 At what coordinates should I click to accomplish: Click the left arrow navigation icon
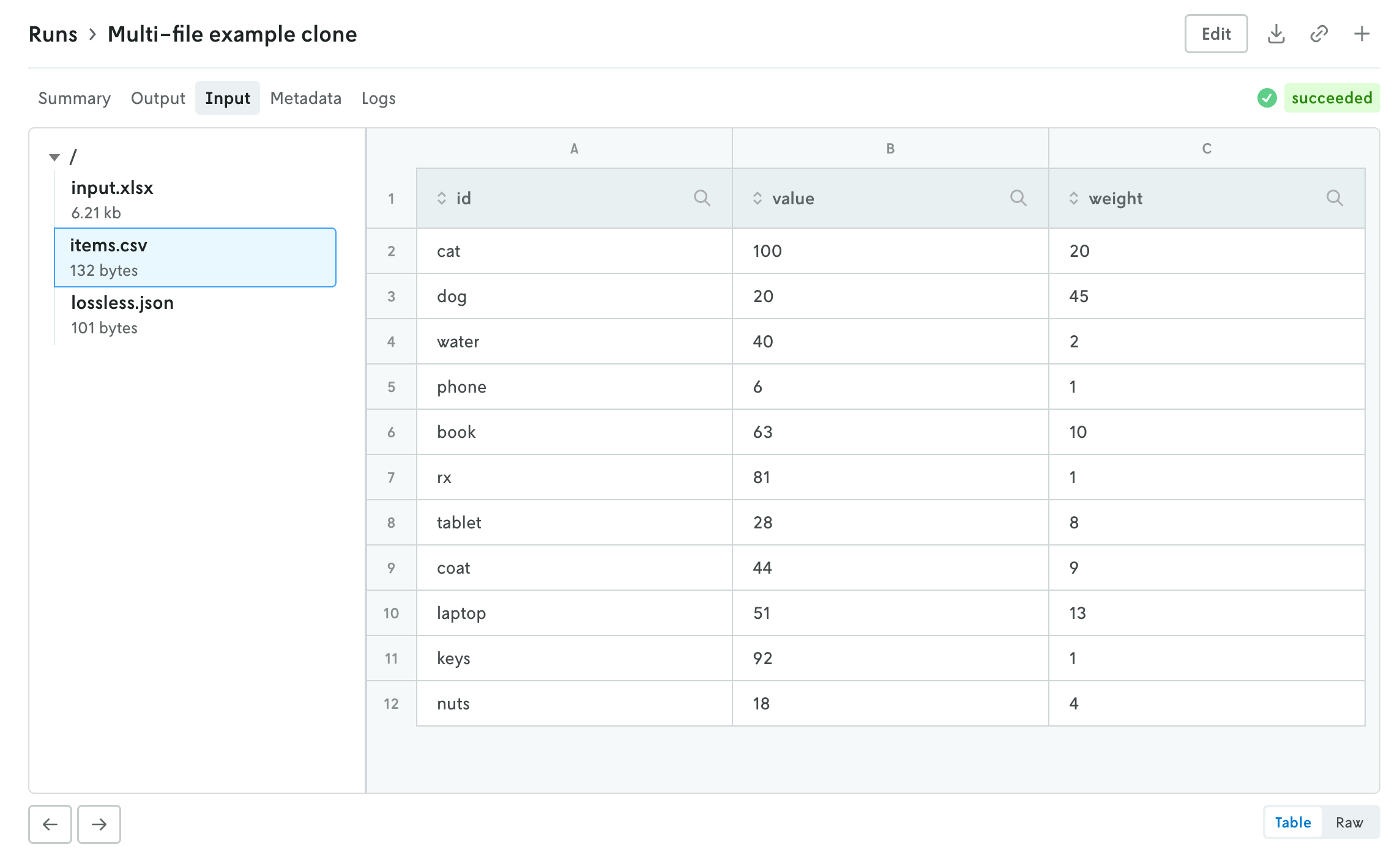[x=50, y=824]
